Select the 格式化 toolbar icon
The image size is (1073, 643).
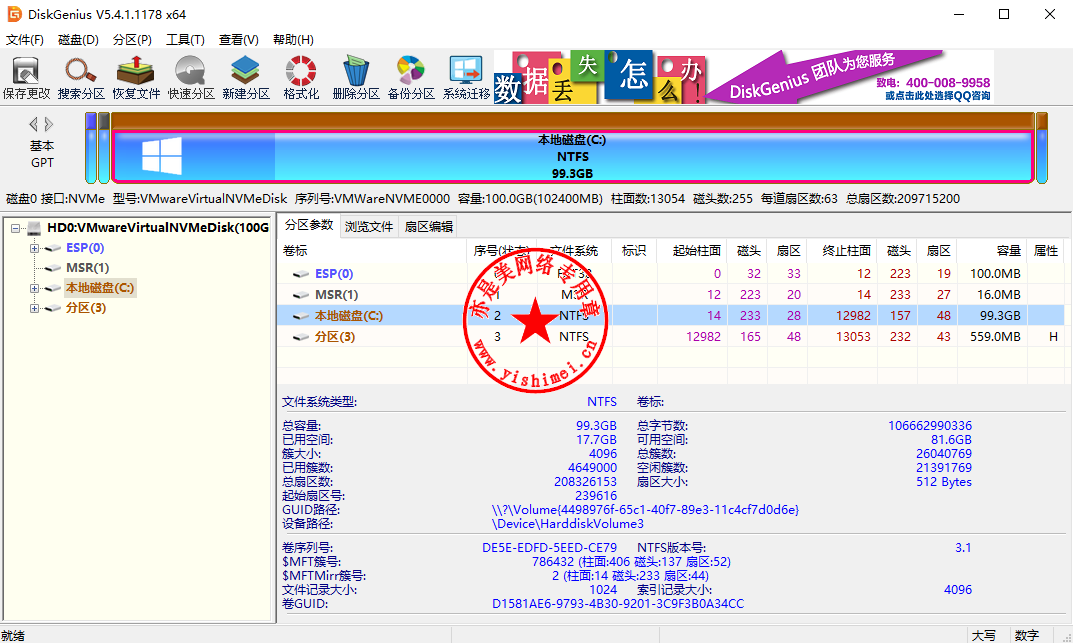(301, 78)
